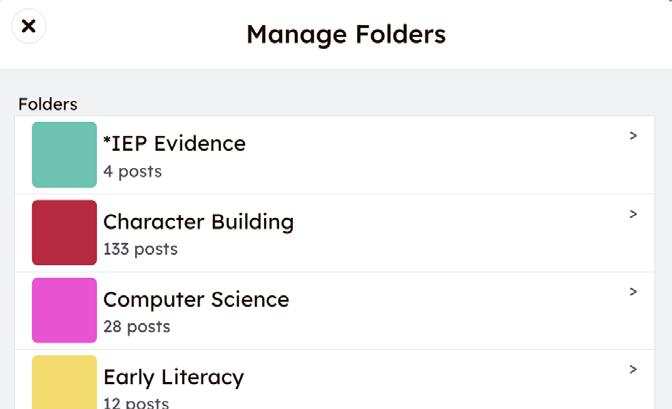Choose the Computer Science folder label
The image size is (672, 409).
pyautogui.click(x=196, y=299)
